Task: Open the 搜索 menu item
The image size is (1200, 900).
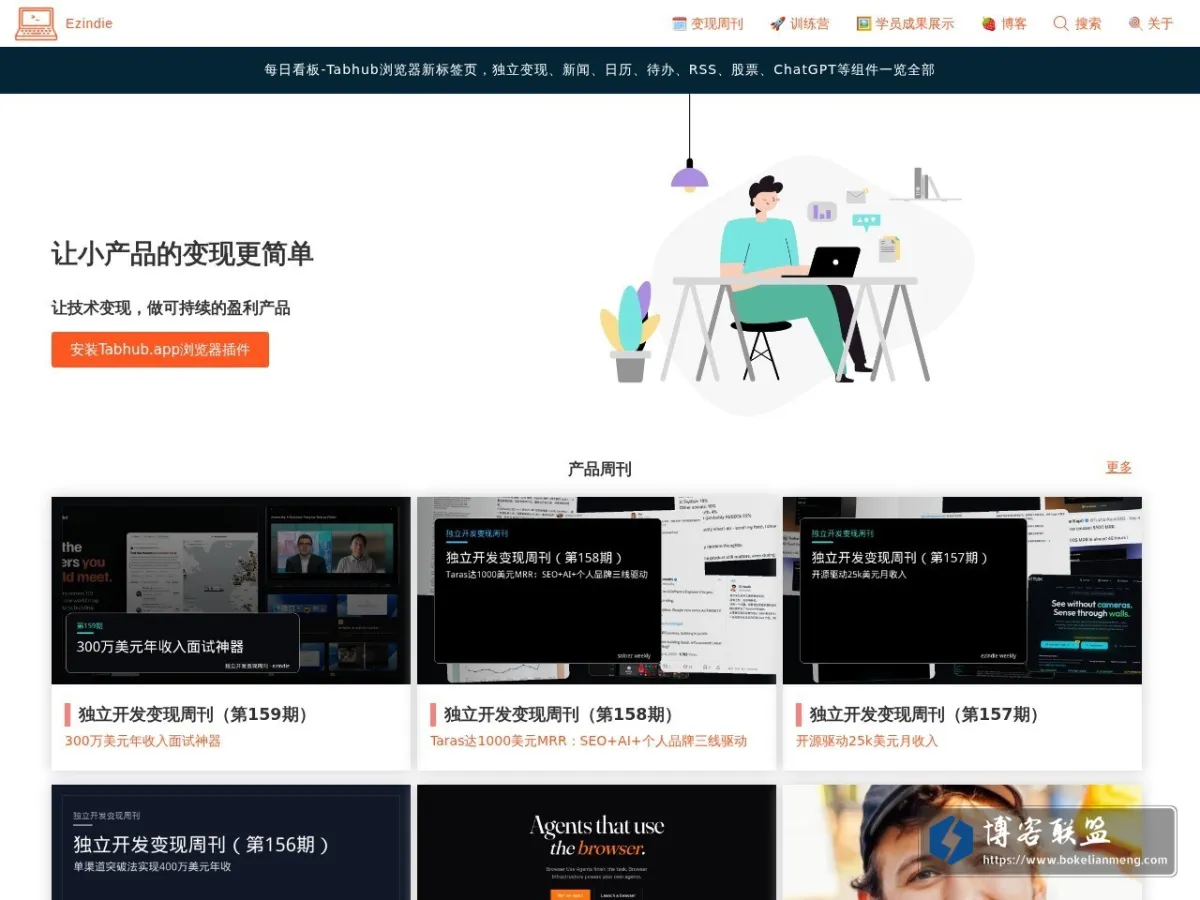Action: [1077, 23]
